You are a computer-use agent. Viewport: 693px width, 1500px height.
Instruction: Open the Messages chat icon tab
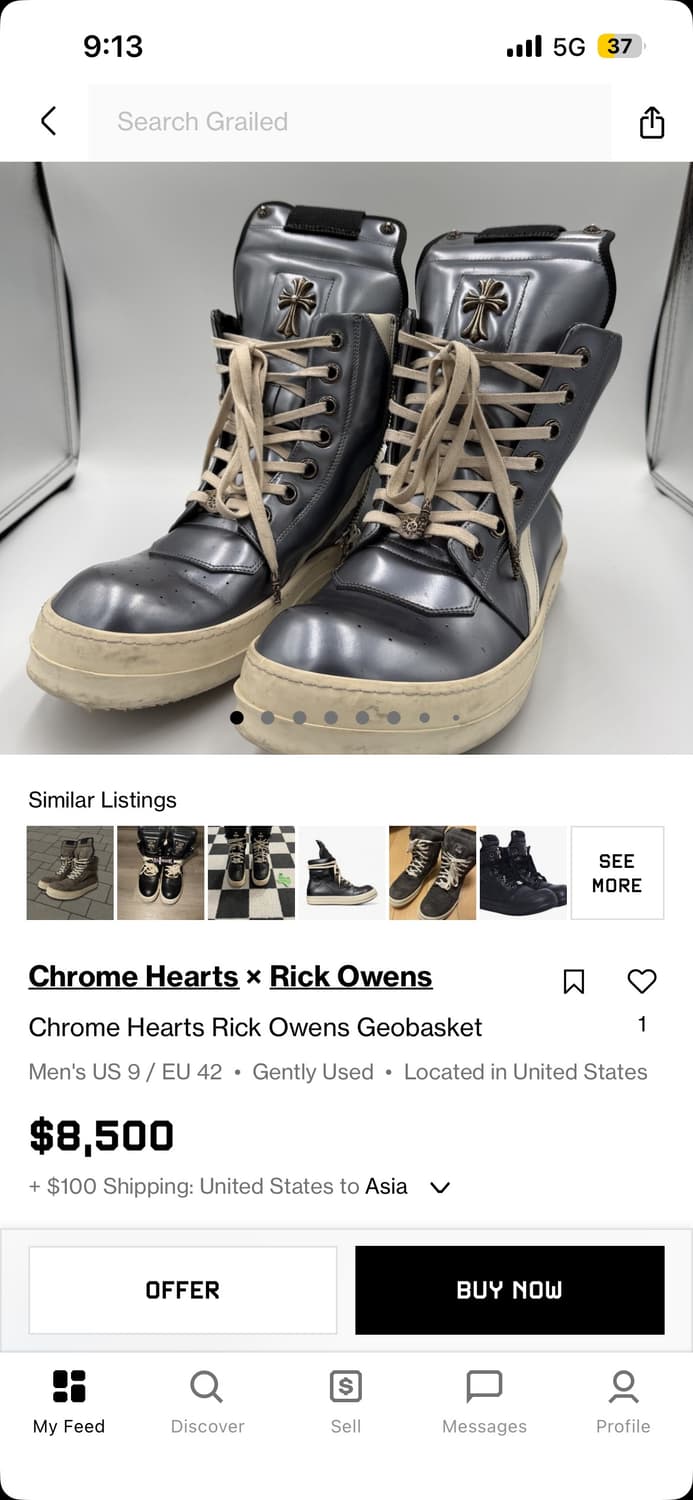click(484, 1402)
